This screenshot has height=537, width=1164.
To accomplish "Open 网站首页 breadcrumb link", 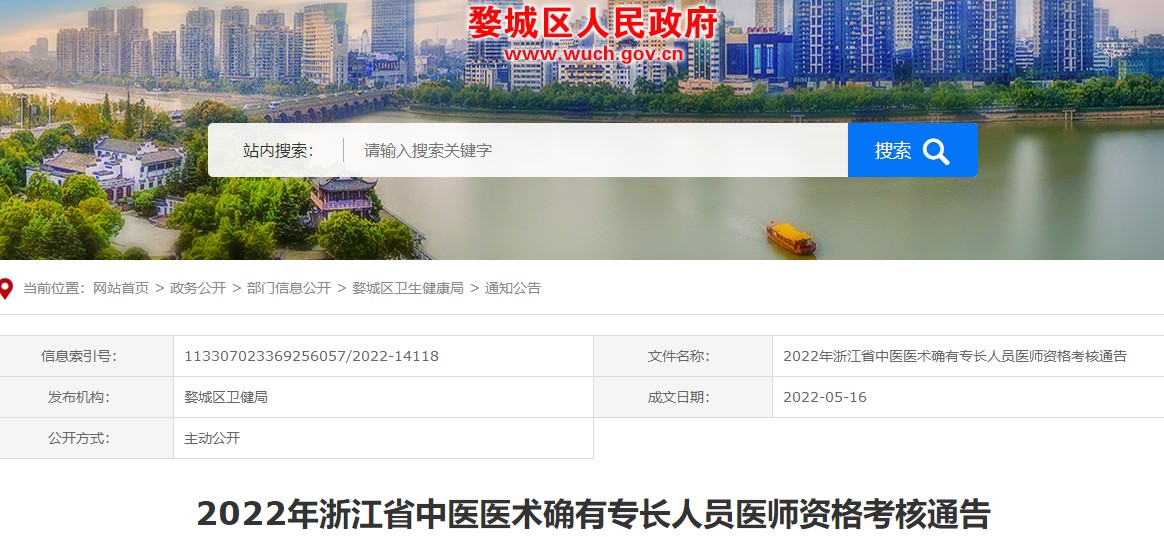I will (x=121, y=288).
